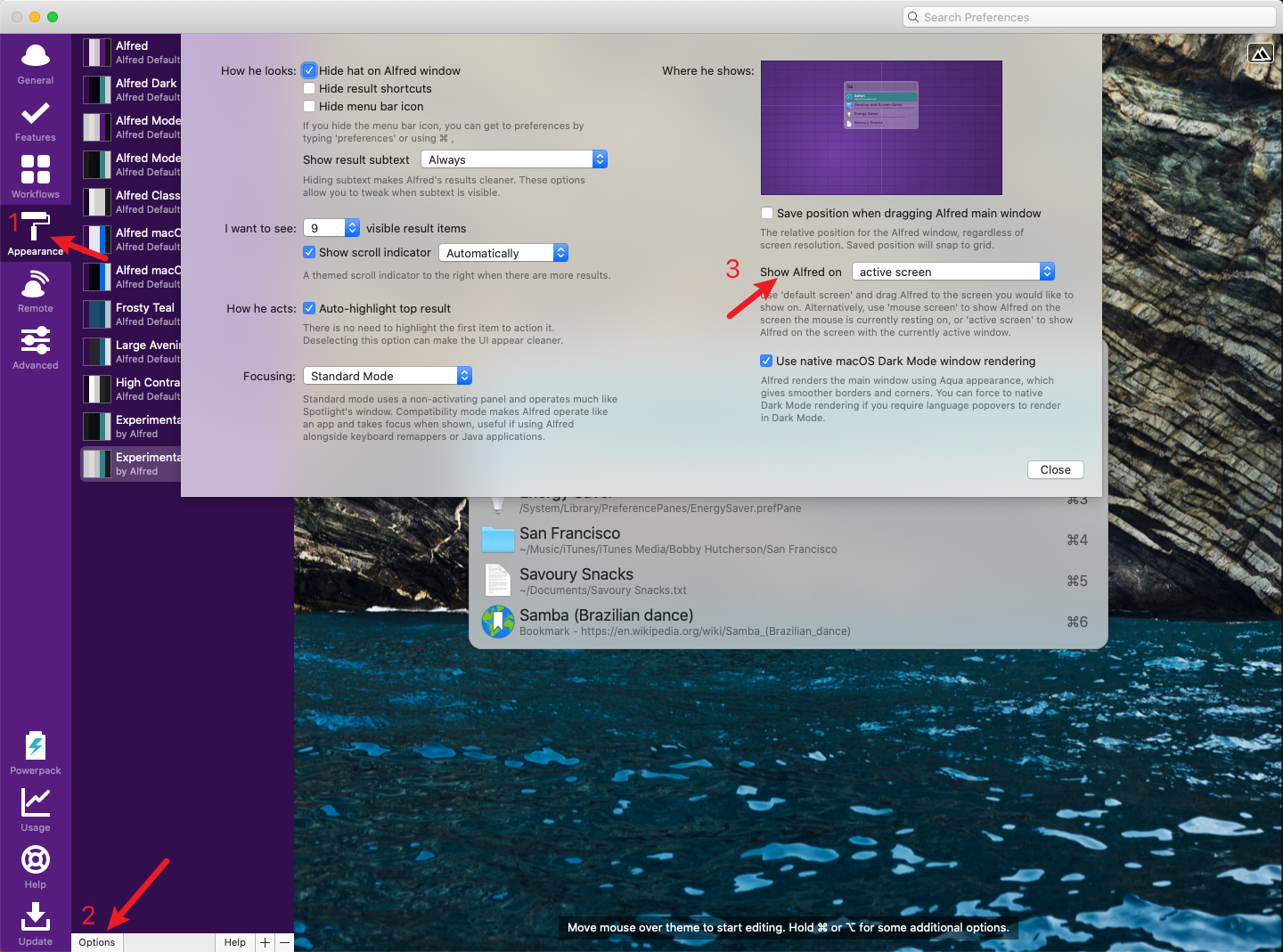Click the Samba bookmark globe icon
This screenshot has width=1283, height=952.
pyautogui.click(x=498, y=622)
